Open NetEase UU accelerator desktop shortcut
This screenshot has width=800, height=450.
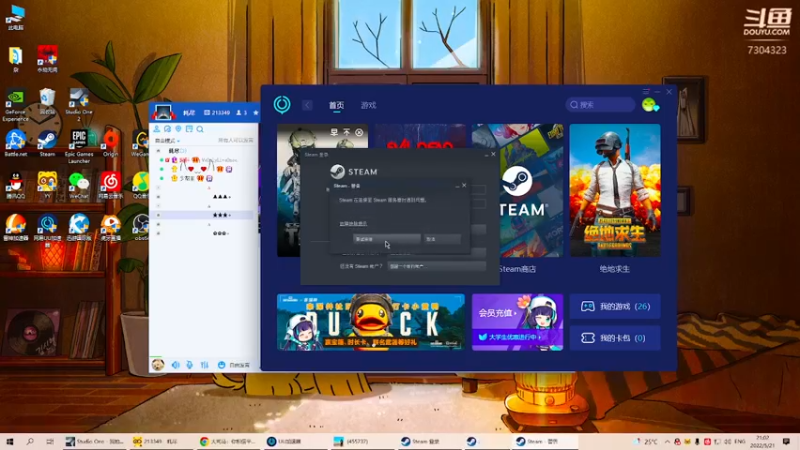(47, 231)
